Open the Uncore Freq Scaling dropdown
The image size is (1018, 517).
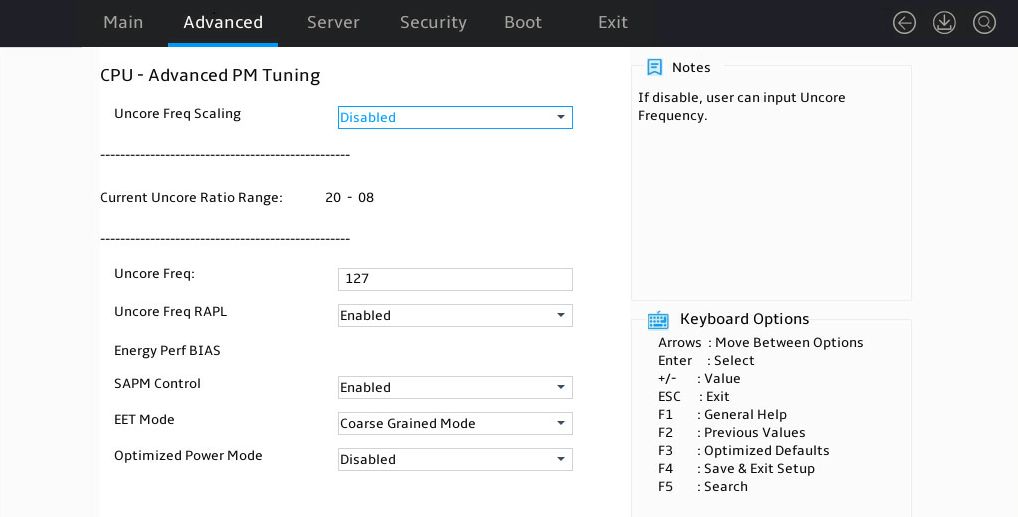(455, 118)
